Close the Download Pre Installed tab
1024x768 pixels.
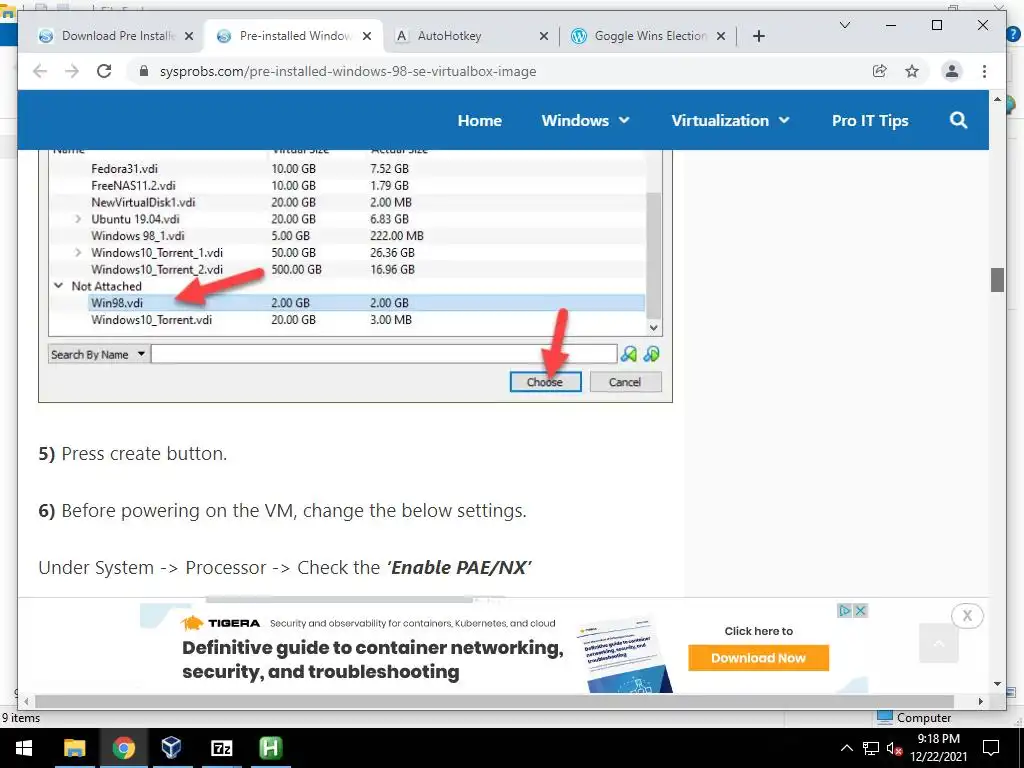[189, 36]
